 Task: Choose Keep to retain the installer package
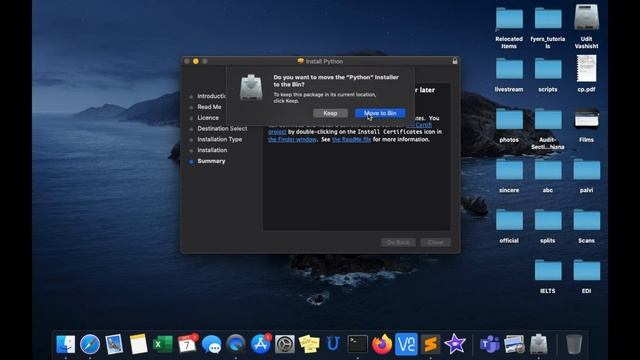(330, 113)
